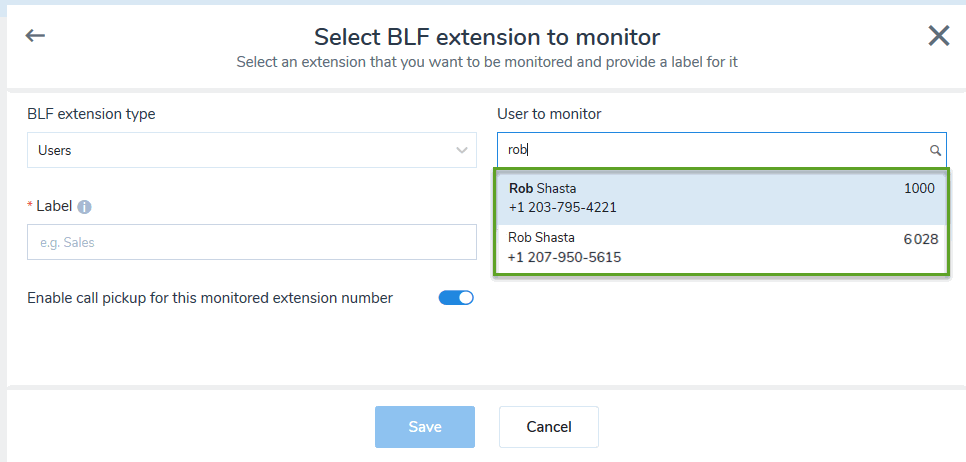The width and height of the screenshot is (966, 462).
Task: Click the 6028 extension number in results
Action: point(921,240)
